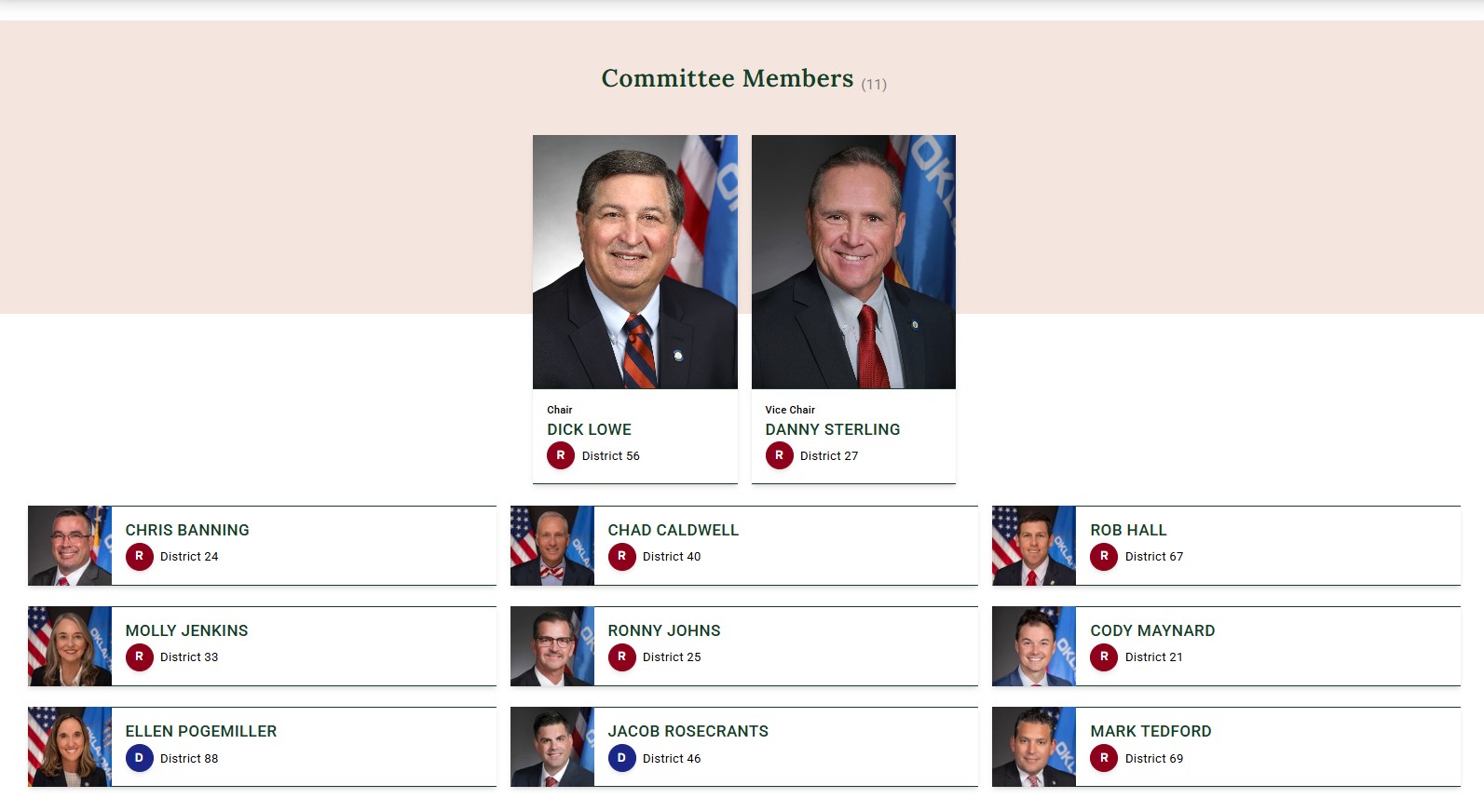Image resolution: width=1484 pixels, height=812 pixels.
Task: Open the DANNY STERLING name link
Action: click(832, 429)
